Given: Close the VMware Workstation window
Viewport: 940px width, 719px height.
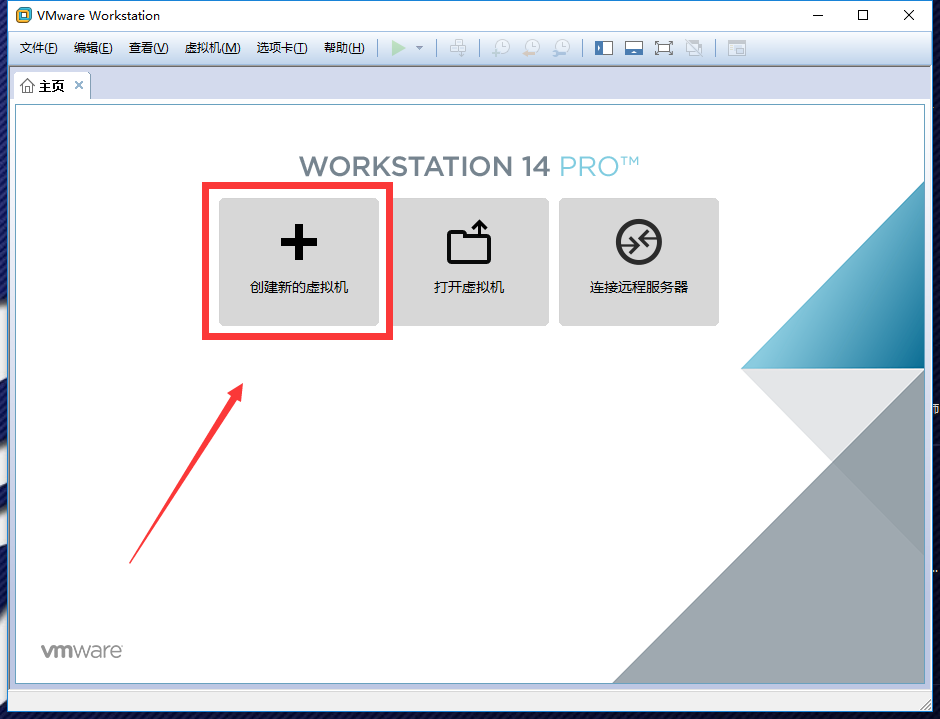Looking at the screenshot, I should pyautogui.click(x=909, y=16).
